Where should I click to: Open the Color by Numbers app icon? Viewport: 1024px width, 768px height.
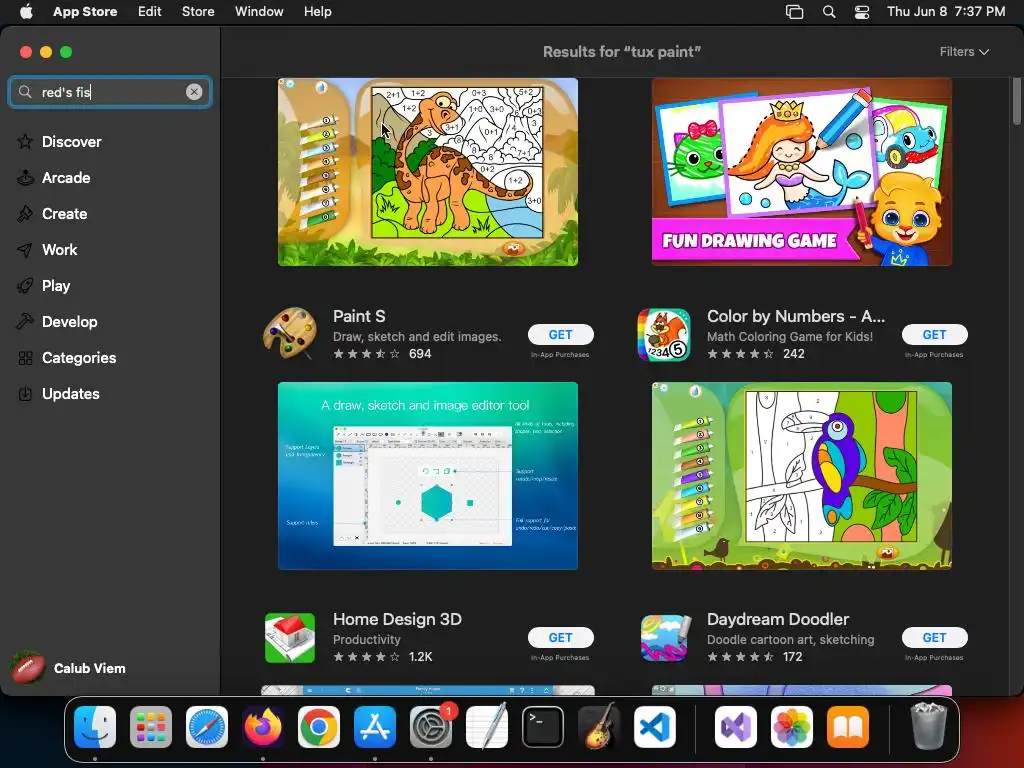664,334
